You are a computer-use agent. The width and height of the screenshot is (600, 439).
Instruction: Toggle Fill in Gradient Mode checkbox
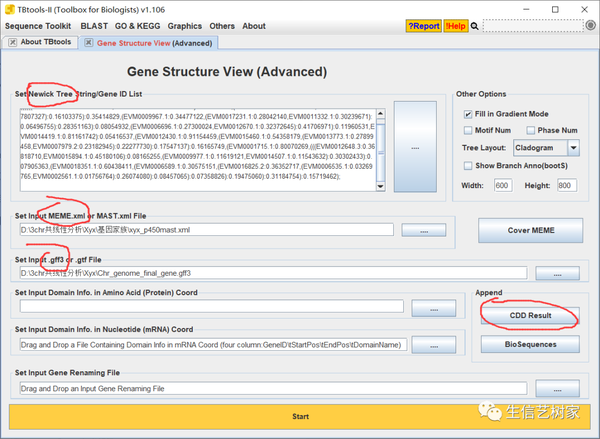coord(468,114)
